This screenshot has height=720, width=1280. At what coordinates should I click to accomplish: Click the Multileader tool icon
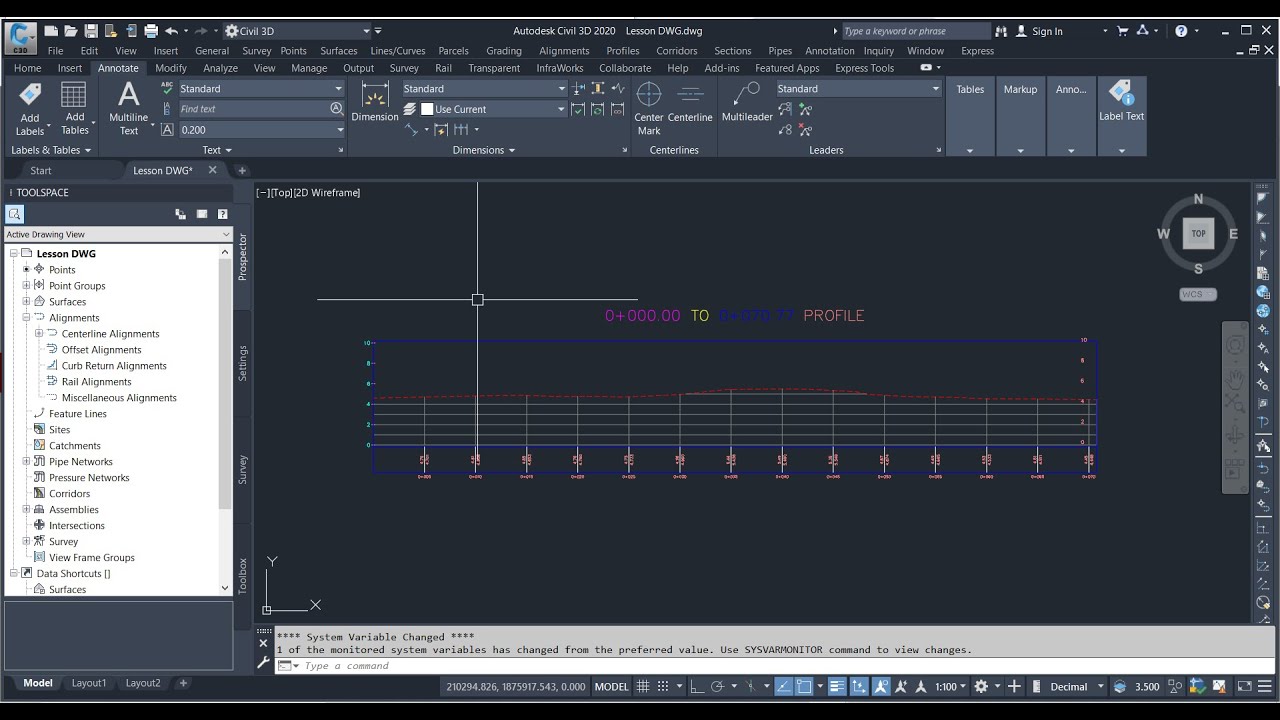point(747,96)
